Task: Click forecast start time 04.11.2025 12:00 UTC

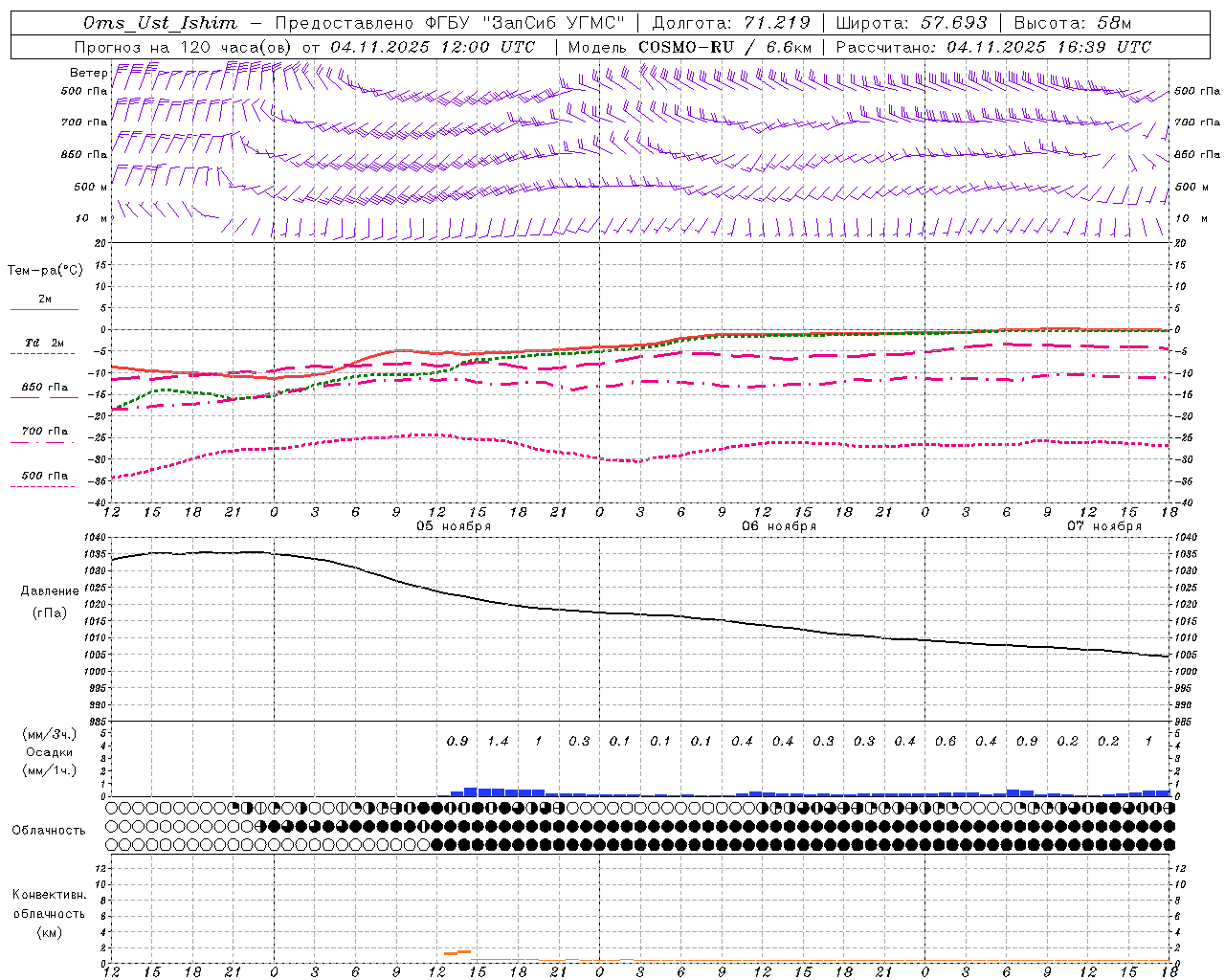Action: pyautogui.click(x=433, y=47)
